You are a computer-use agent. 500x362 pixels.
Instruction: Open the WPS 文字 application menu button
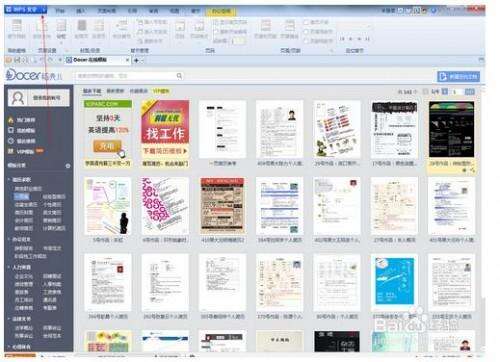pos(25,10)
